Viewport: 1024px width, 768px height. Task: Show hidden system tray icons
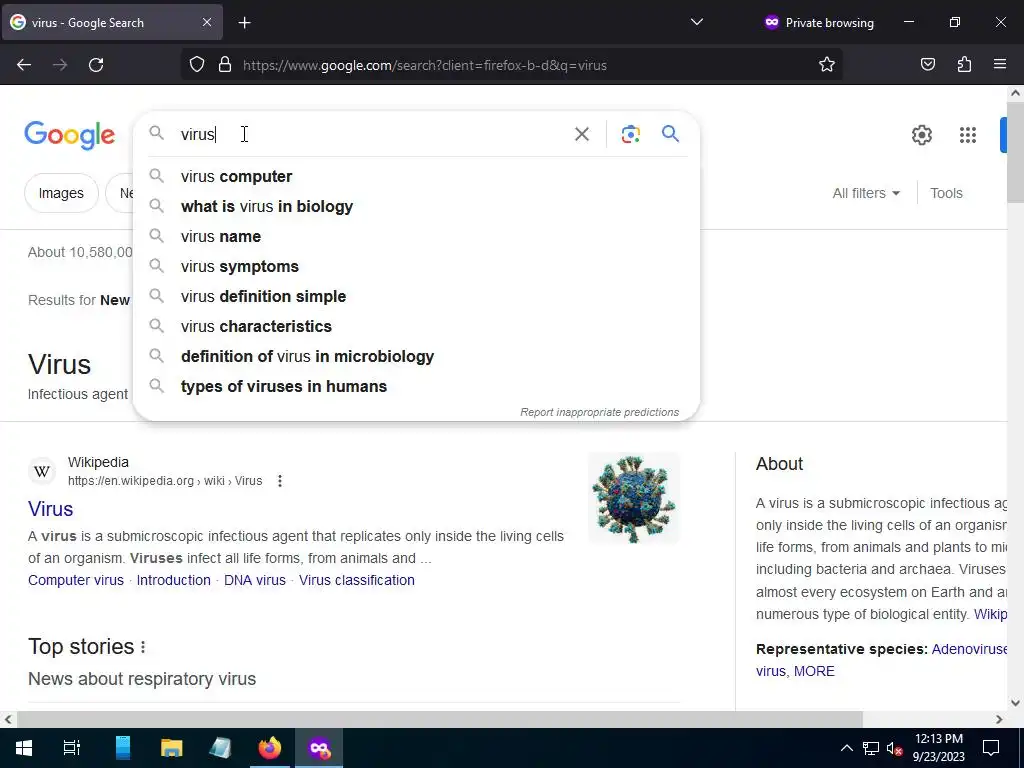click(x=846, y=748)
